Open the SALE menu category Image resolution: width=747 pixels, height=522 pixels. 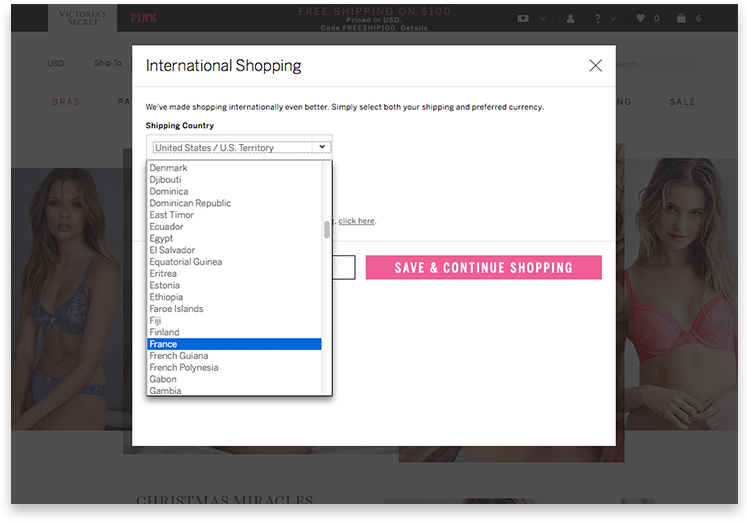(682, 102)
